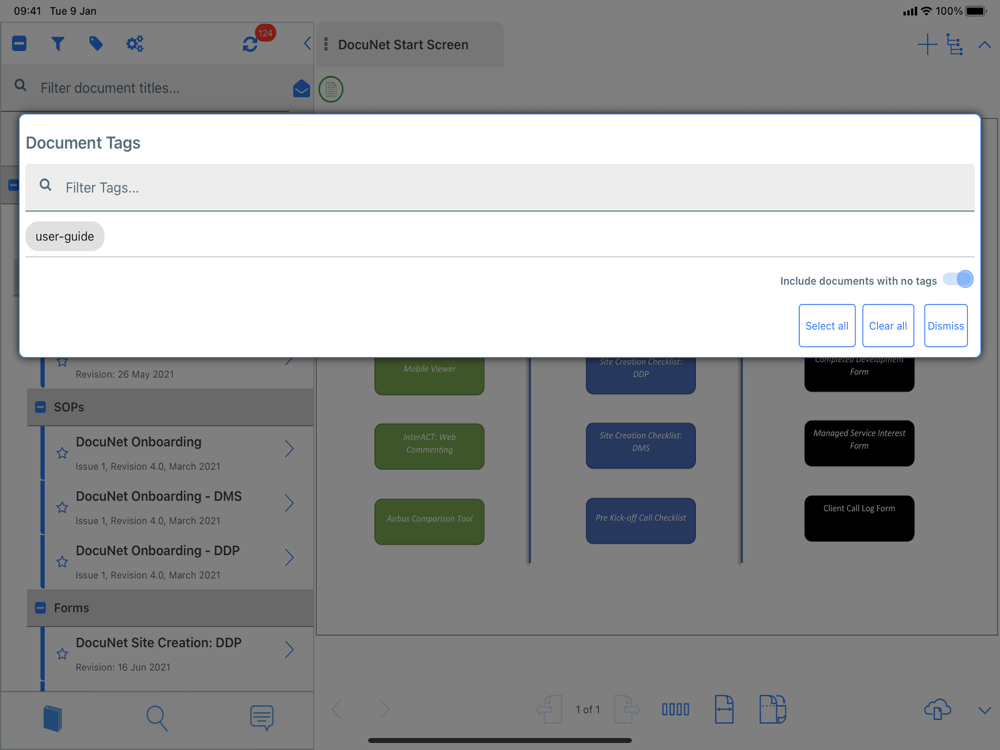Image resolution: width=1000 pixels, height=750 pixels.
Task: Favorite DocuNet Onboarding with its star
Action: click(x=62, y=453)
